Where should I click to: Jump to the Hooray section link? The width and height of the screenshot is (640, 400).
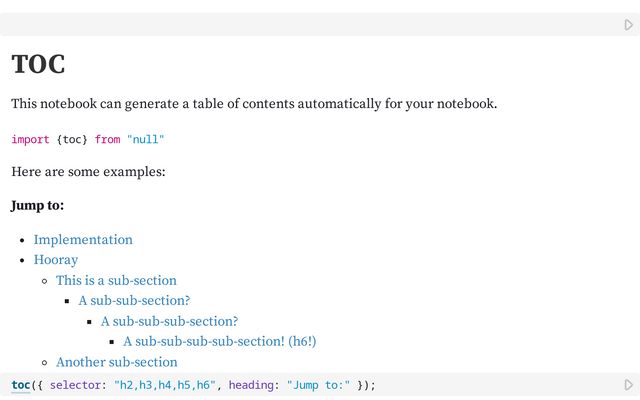coord(56,260)
